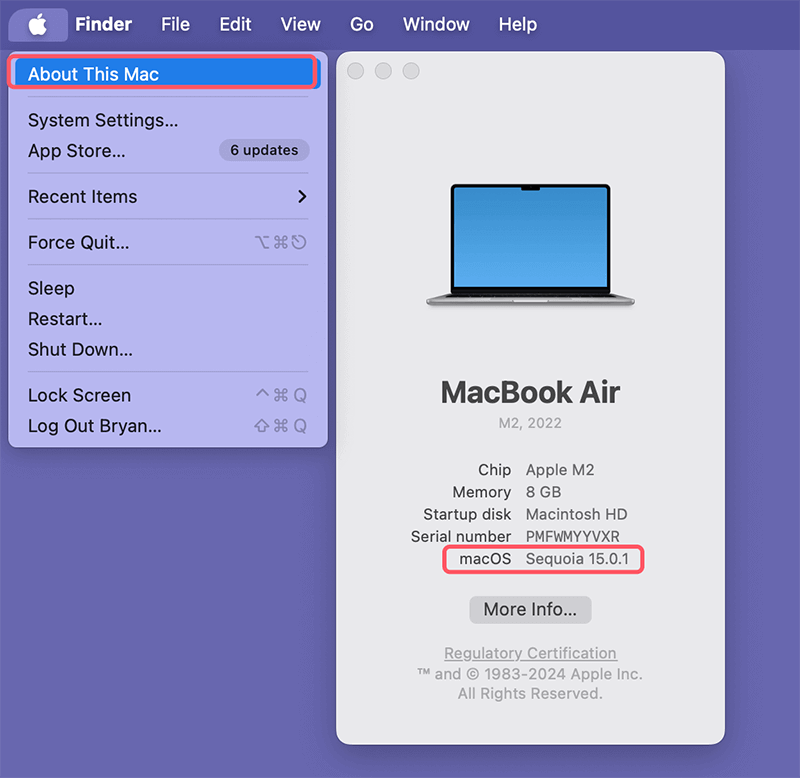This screenshot has height=778, width=800.
Task: Click the Startup disk label
Action: click(467, 514)
